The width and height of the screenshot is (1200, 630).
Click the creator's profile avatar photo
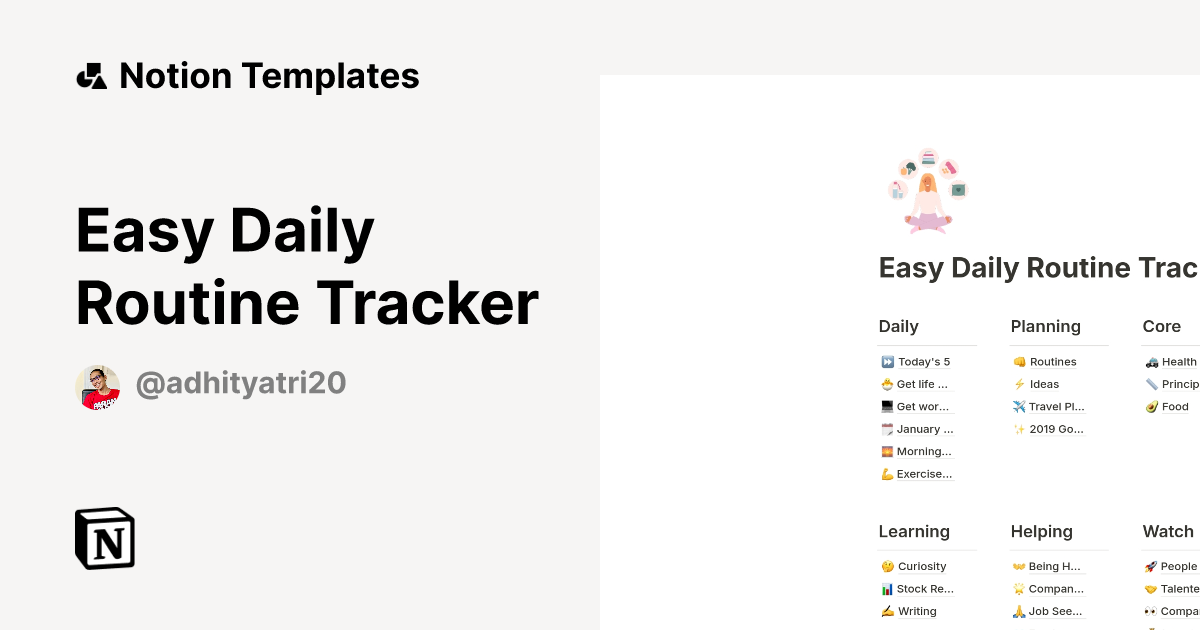click(x=98, y=387)
